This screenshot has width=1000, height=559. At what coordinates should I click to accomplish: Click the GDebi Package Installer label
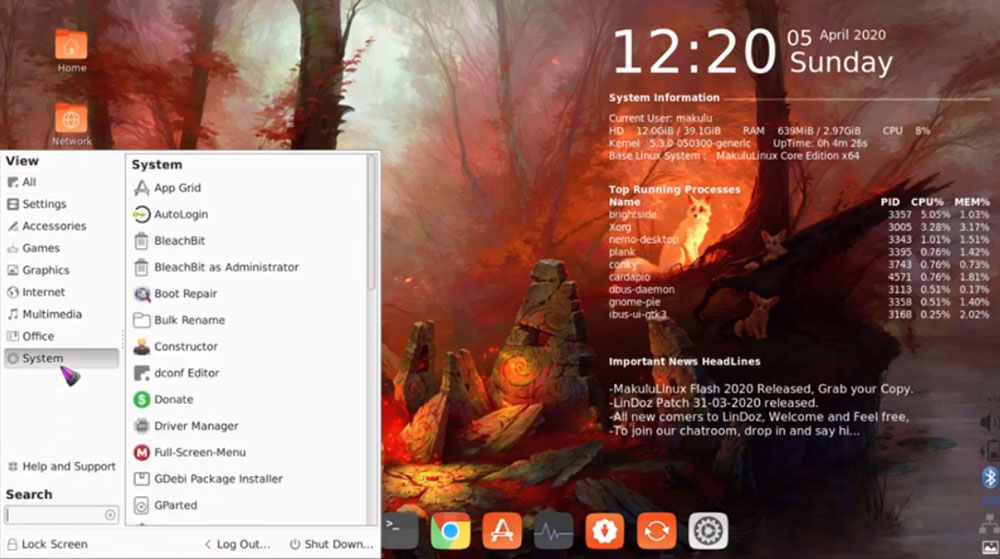tap(218, 479)
